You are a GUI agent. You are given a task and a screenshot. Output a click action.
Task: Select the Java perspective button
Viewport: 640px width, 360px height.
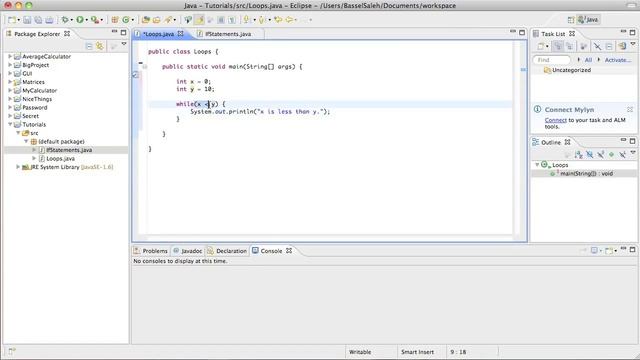pyautogui.click(x=588, y=20)
